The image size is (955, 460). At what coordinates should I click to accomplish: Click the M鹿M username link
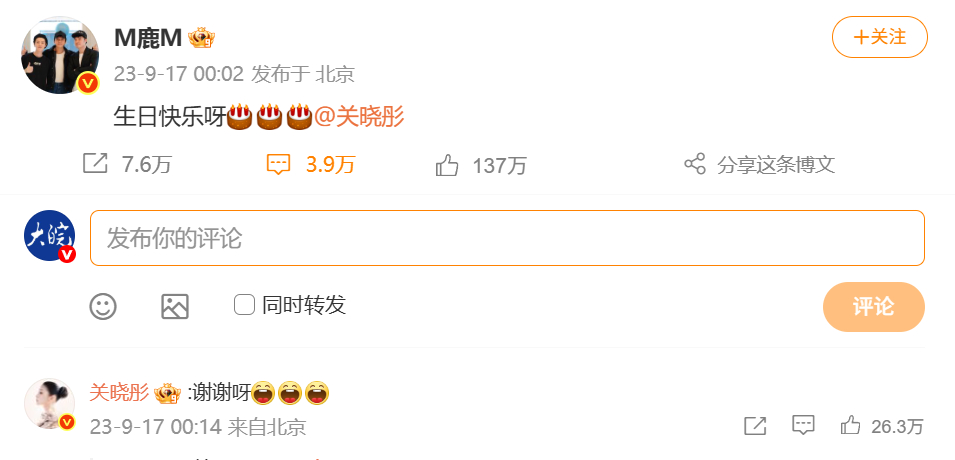(148, 38)
